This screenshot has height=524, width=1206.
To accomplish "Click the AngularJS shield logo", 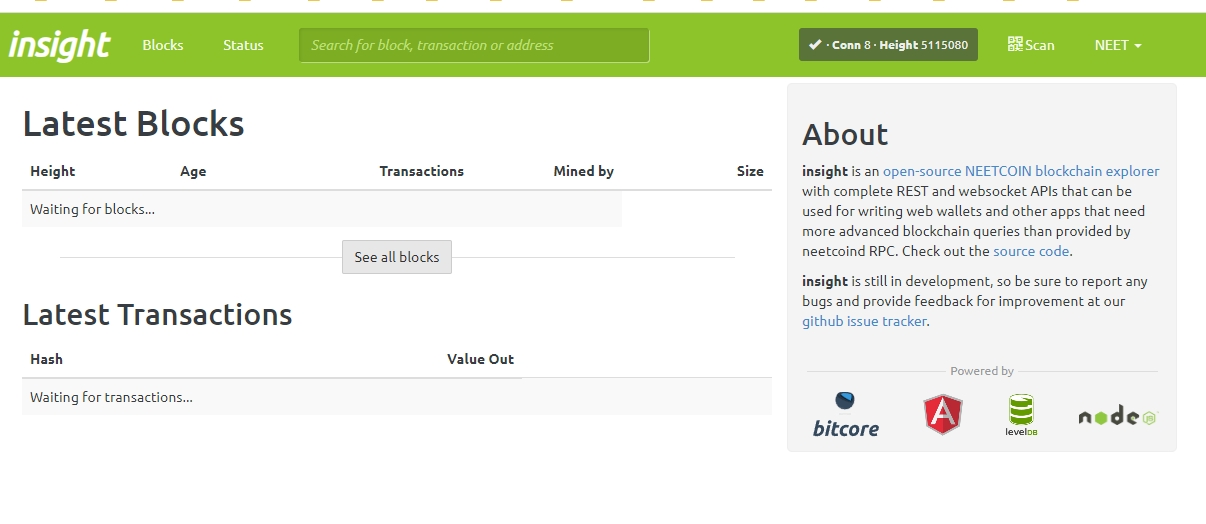I will 943,414.
